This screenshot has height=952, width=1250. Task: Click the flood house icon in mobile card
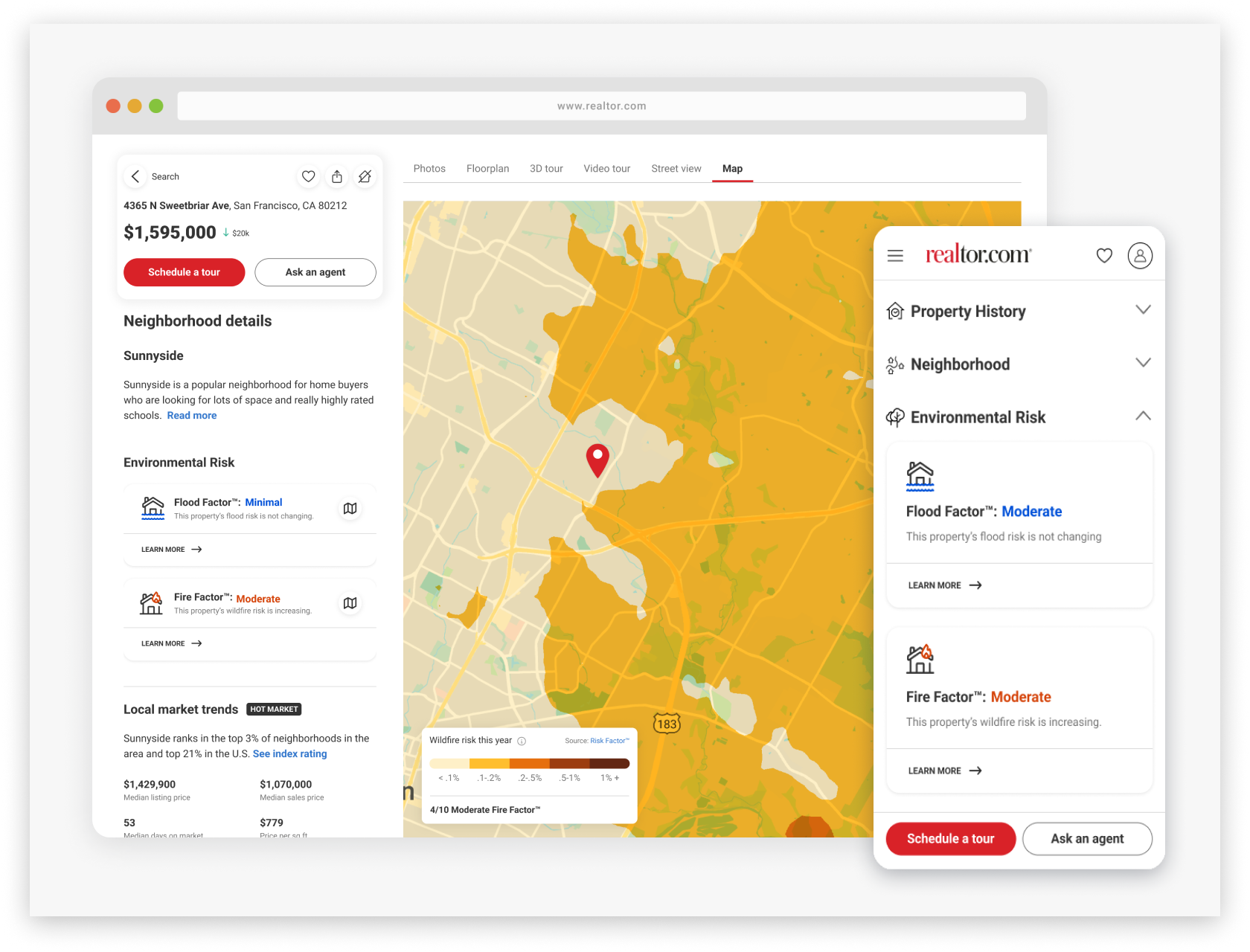(920, 477)
